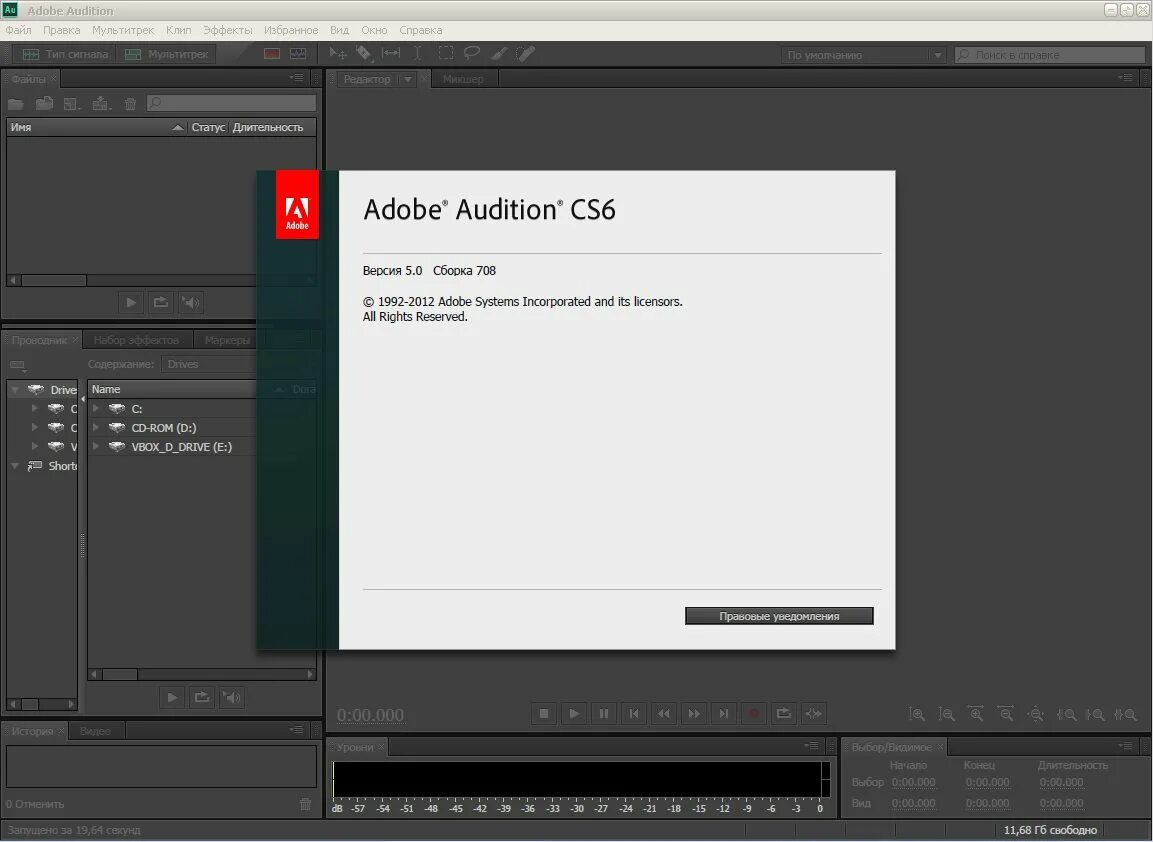Show the Spectral Pitch Display
The image size is (1153, 842).
(298, 54)
